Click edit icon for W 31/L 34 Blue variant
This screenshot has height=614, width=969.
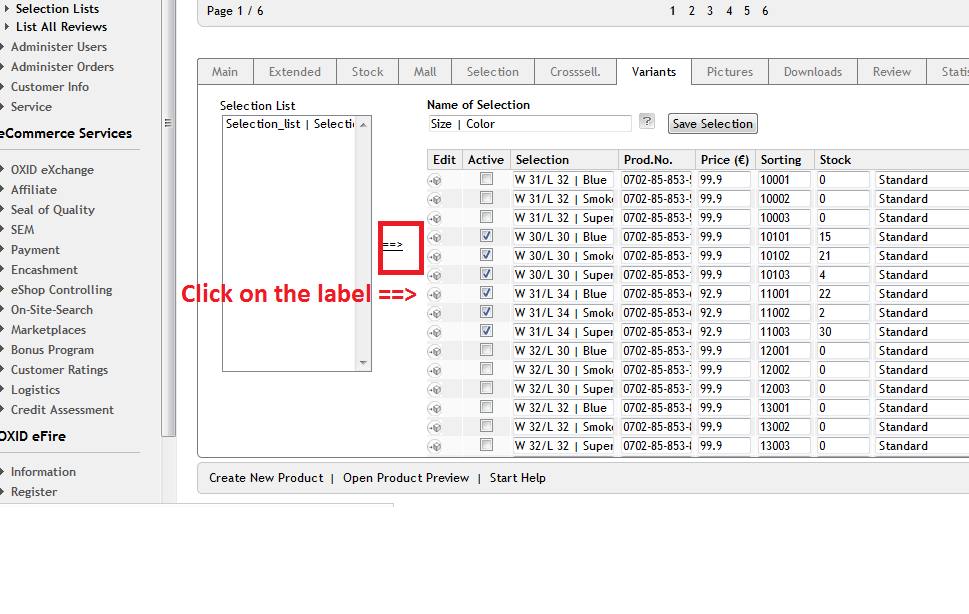[x=435, y=294]
